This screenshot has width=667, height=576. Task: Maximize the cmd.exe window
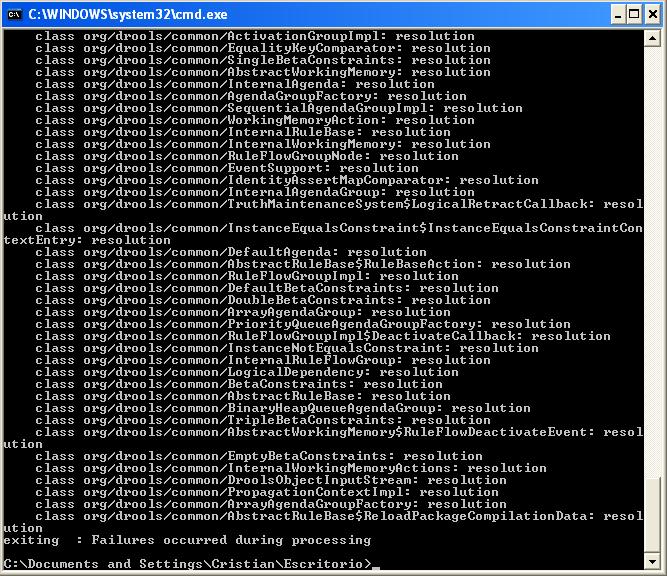click(x=634, y=15)
